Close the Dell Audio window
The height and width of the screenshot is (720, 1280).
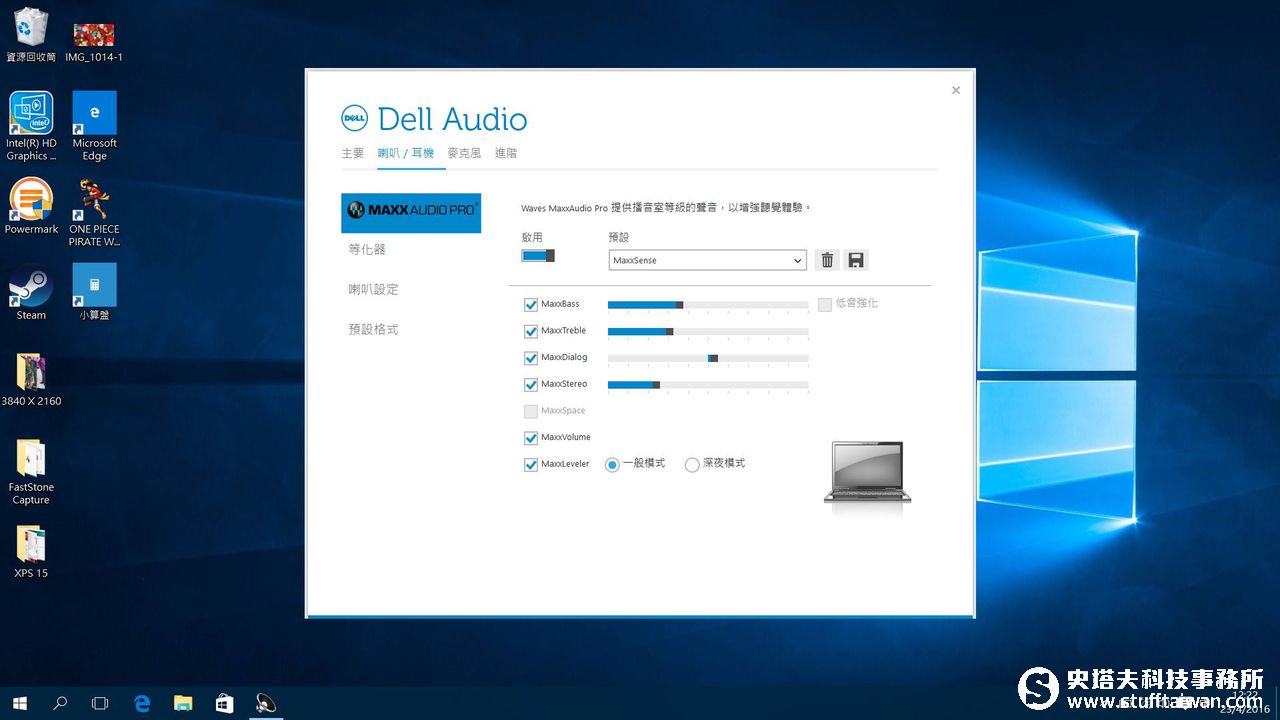tap(956, 90)
